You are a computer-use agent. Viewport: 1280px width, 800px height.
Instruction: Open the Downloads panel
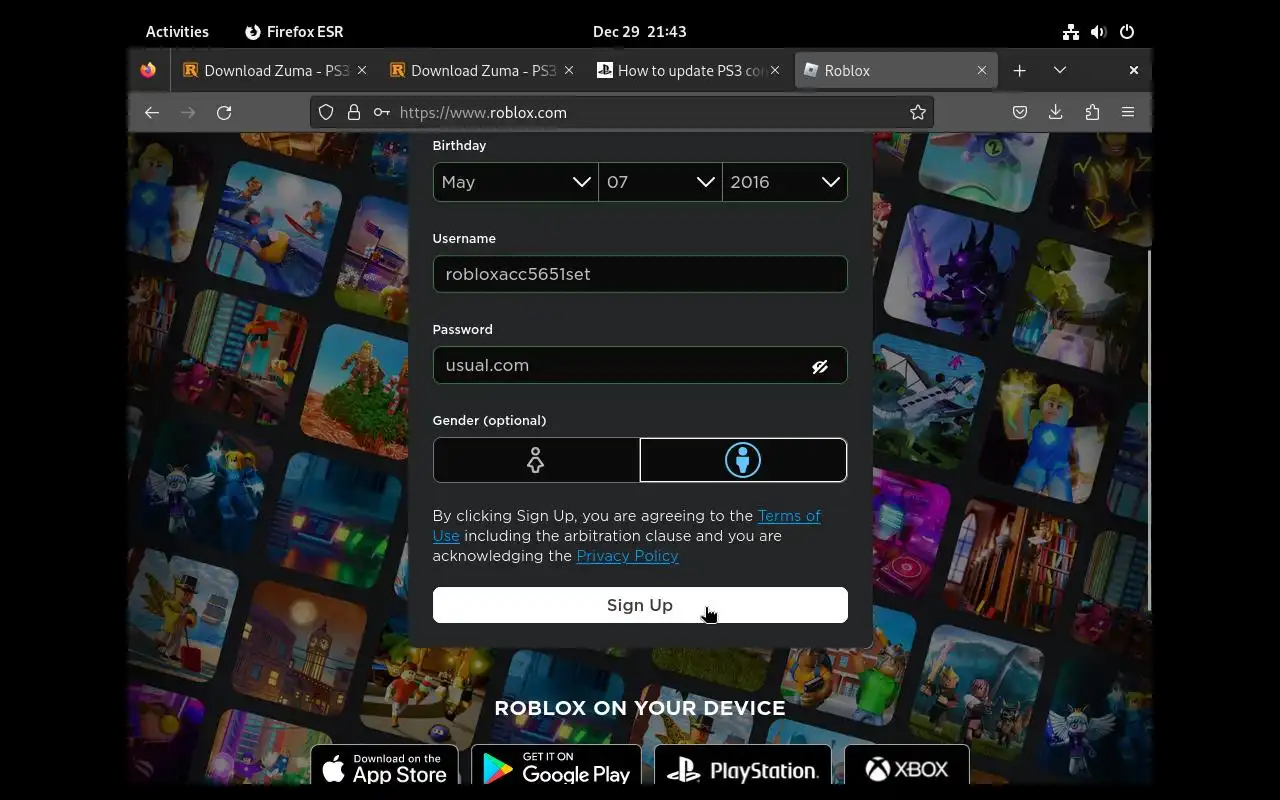[x=1055, y=112]
